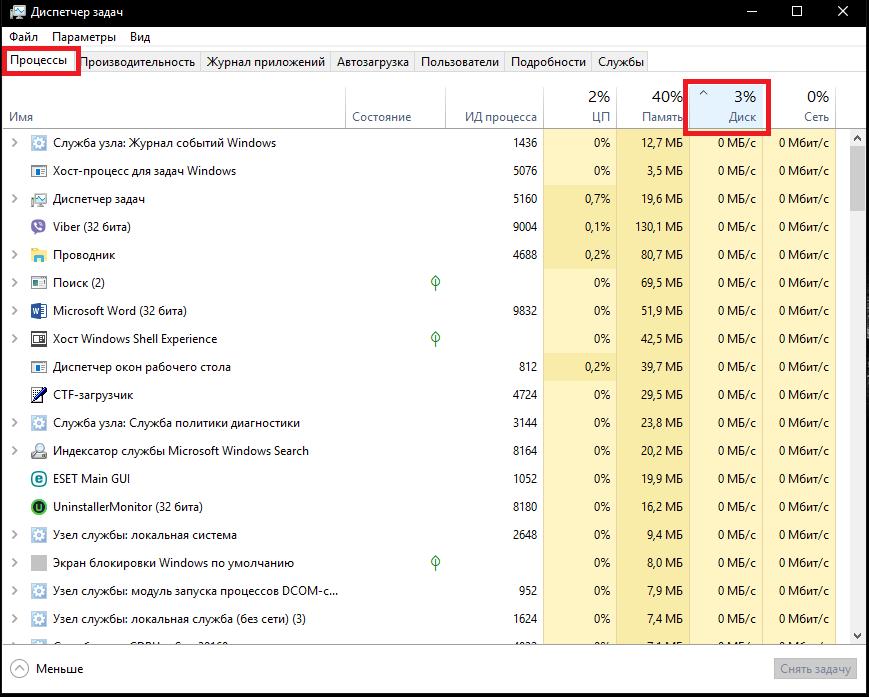Open the Файл menu

click(x=23, y=37)
